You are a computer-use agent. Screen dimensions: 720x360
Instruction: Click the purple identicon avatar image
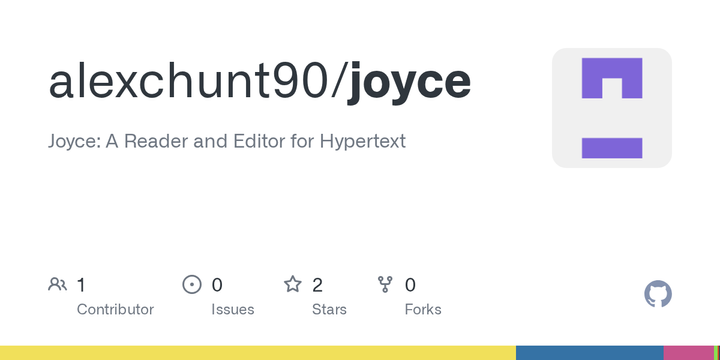(x=612, y=108)
